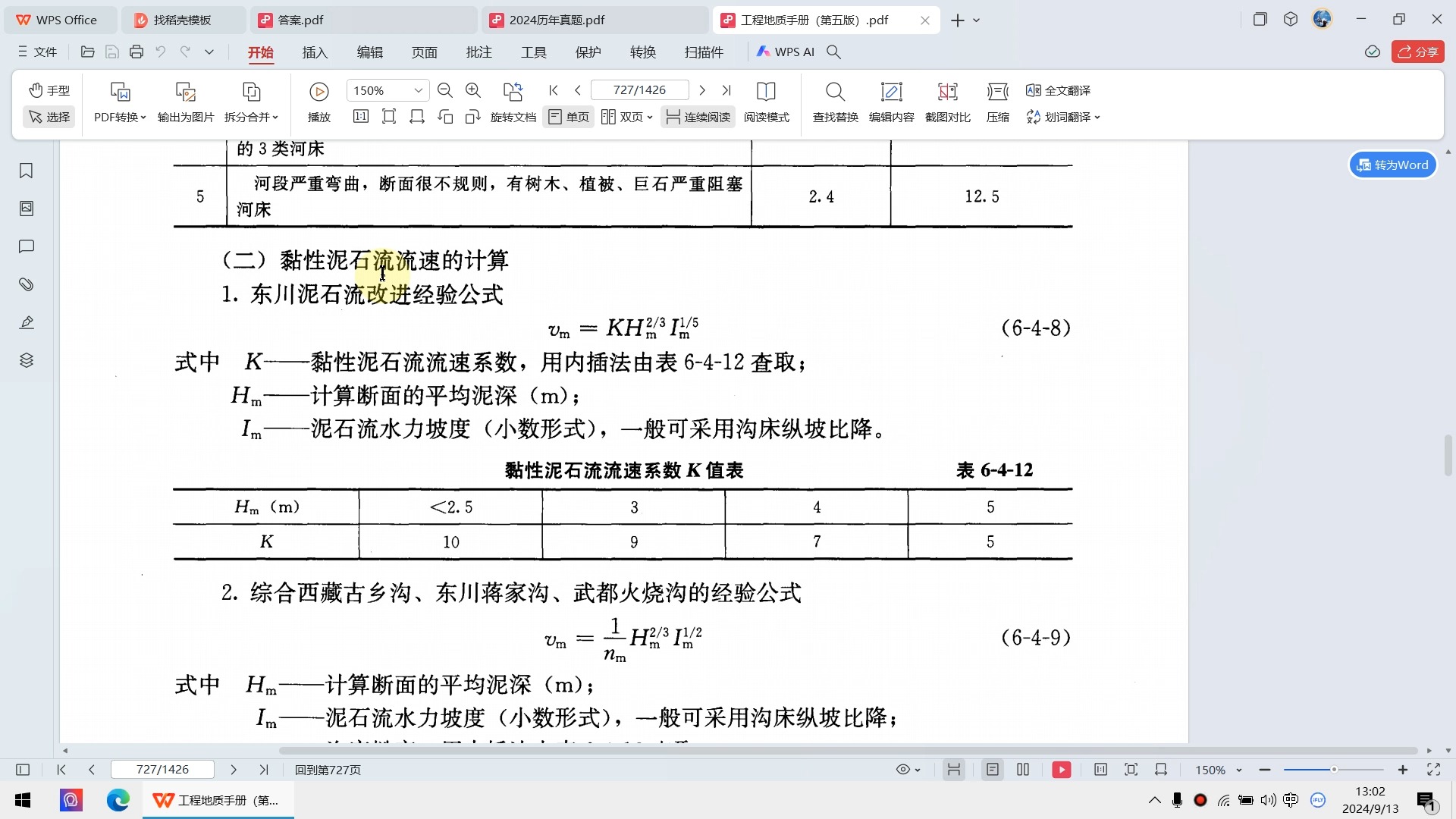The image size is (1456, 819).
Task: Zoom in using the toolbar plus magnifier
Action: [473, 90]
